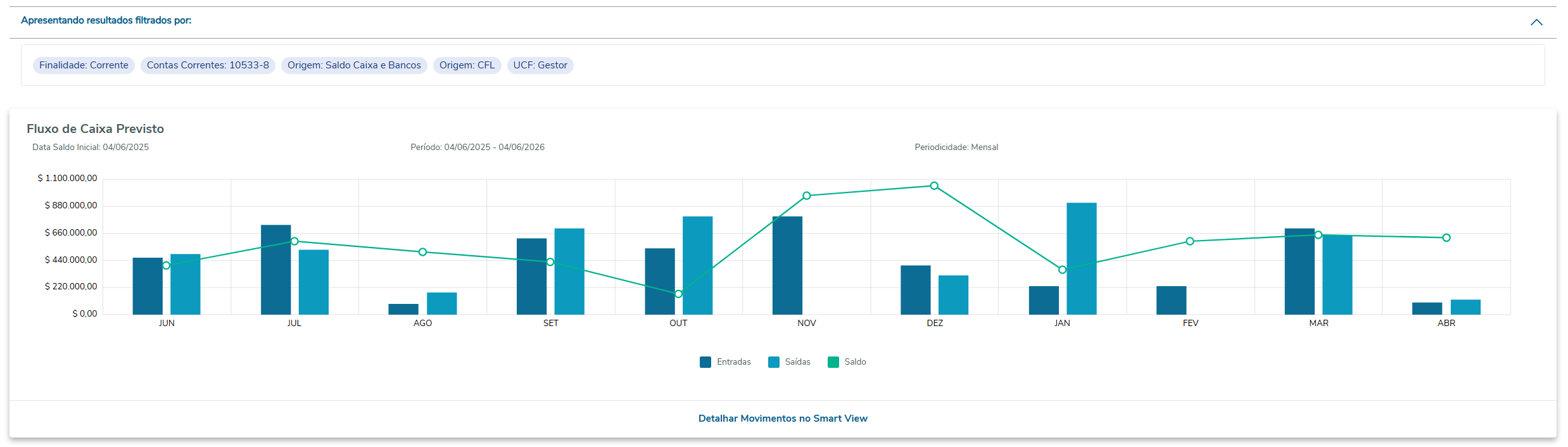Click the ABR Entradas bar
The height and width of the screenshot is (447, 1568).
(1427, 308)
